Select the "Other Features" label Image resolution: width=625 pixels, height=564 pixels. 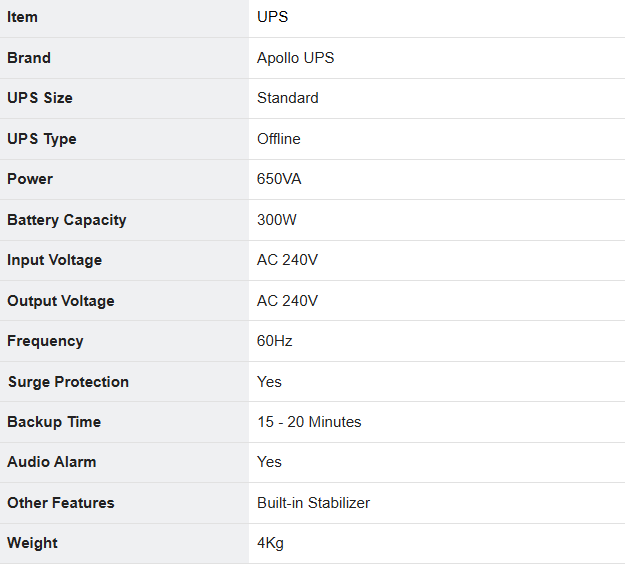point(61,503)
